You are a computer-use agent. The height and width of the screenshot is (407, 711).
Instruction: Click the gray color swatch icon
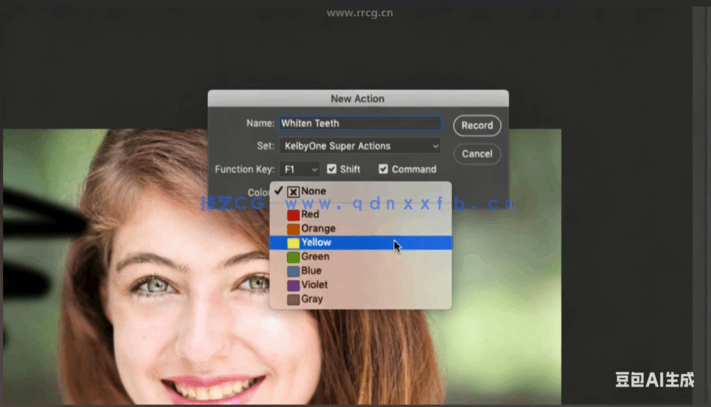click(x=293, y=299)
